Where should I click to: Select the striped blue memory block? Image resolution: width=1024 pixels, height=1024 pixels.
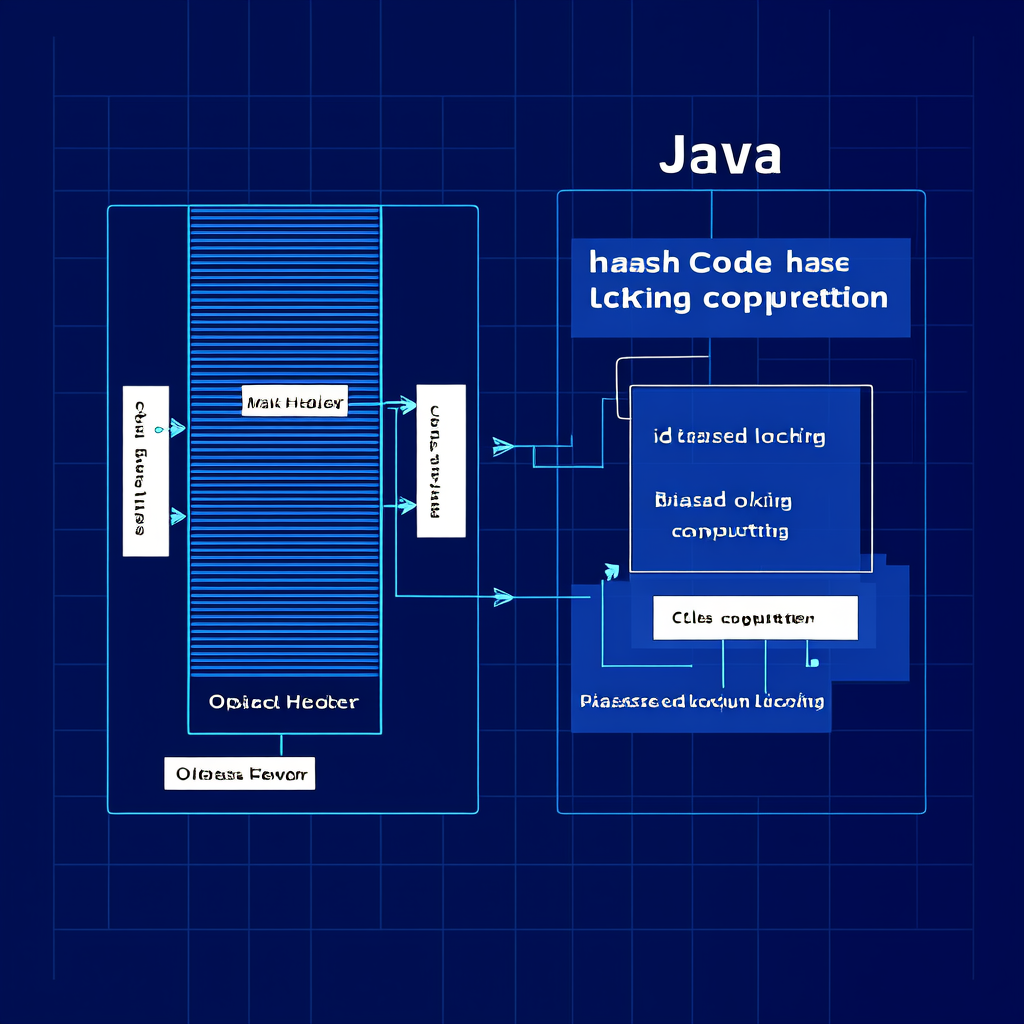pos(285,442)
